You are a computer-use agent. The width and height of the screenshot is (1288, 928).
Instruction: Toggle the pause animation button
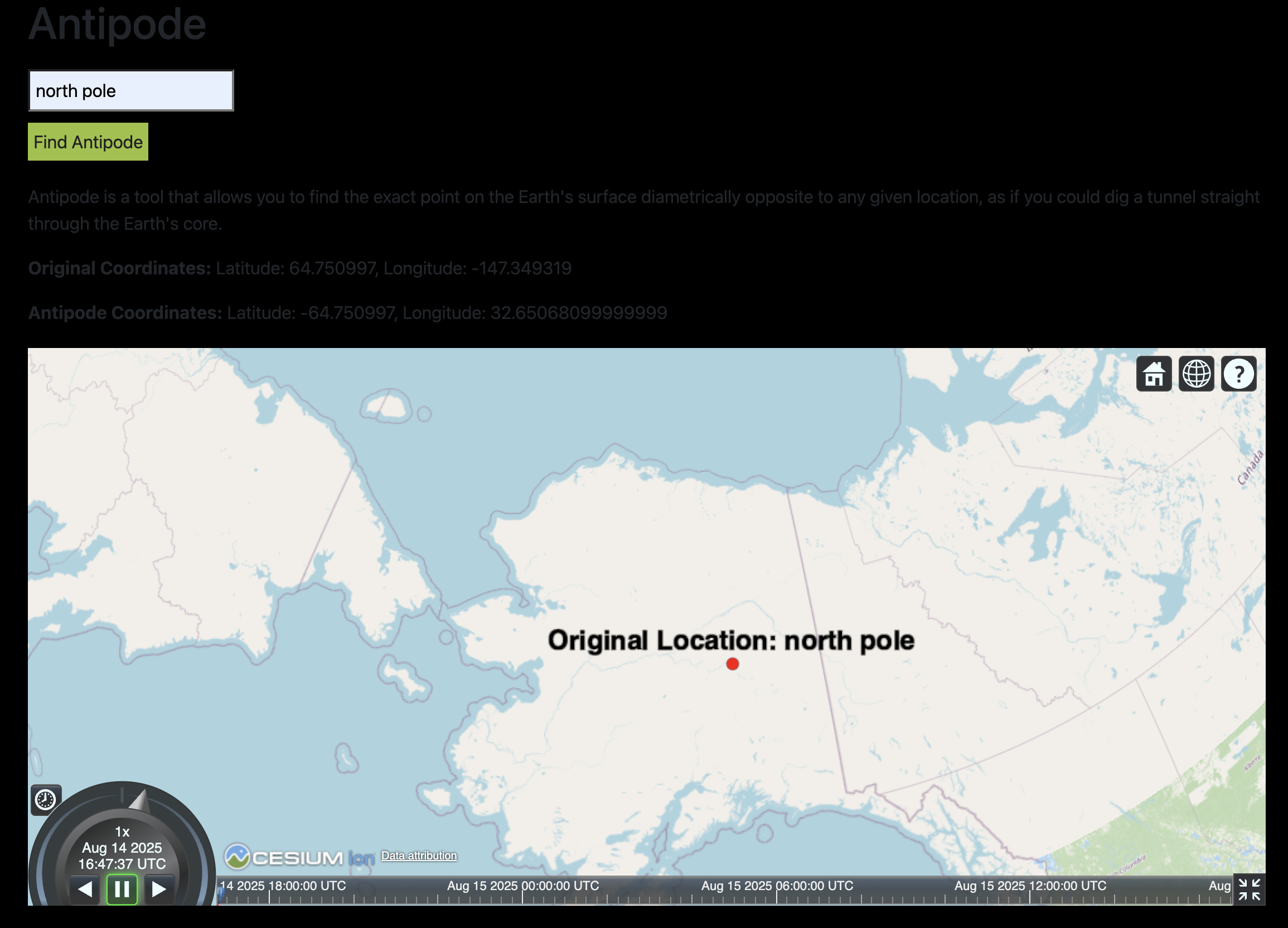click(x=122, y=889)
